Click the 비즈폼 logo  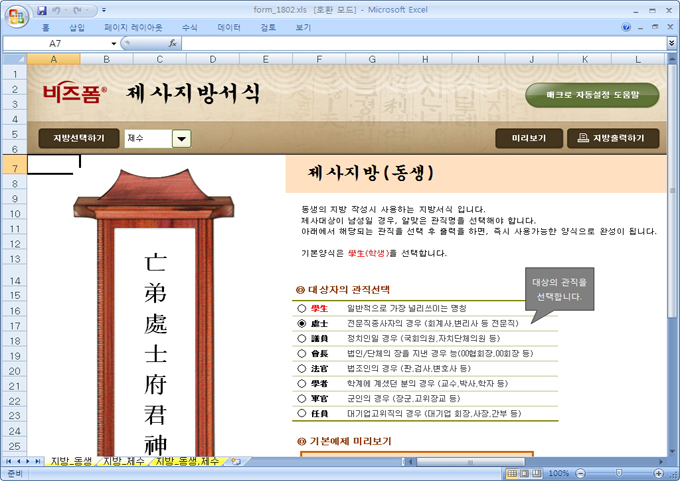coord(75,92)
